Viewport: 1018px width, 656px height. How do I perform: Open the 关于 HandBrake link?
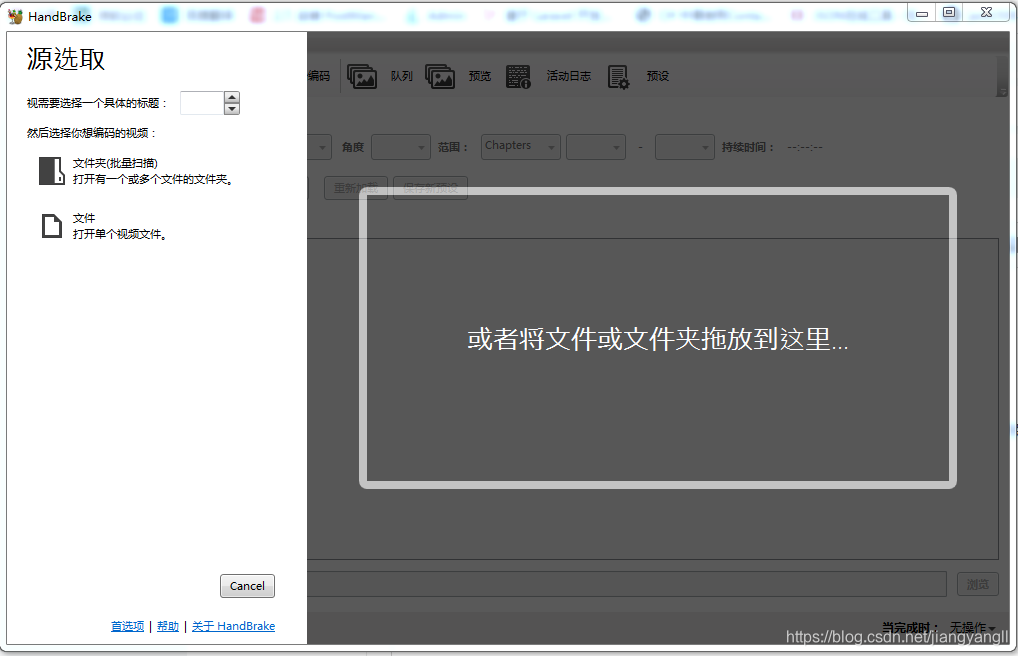click(233, 626)
